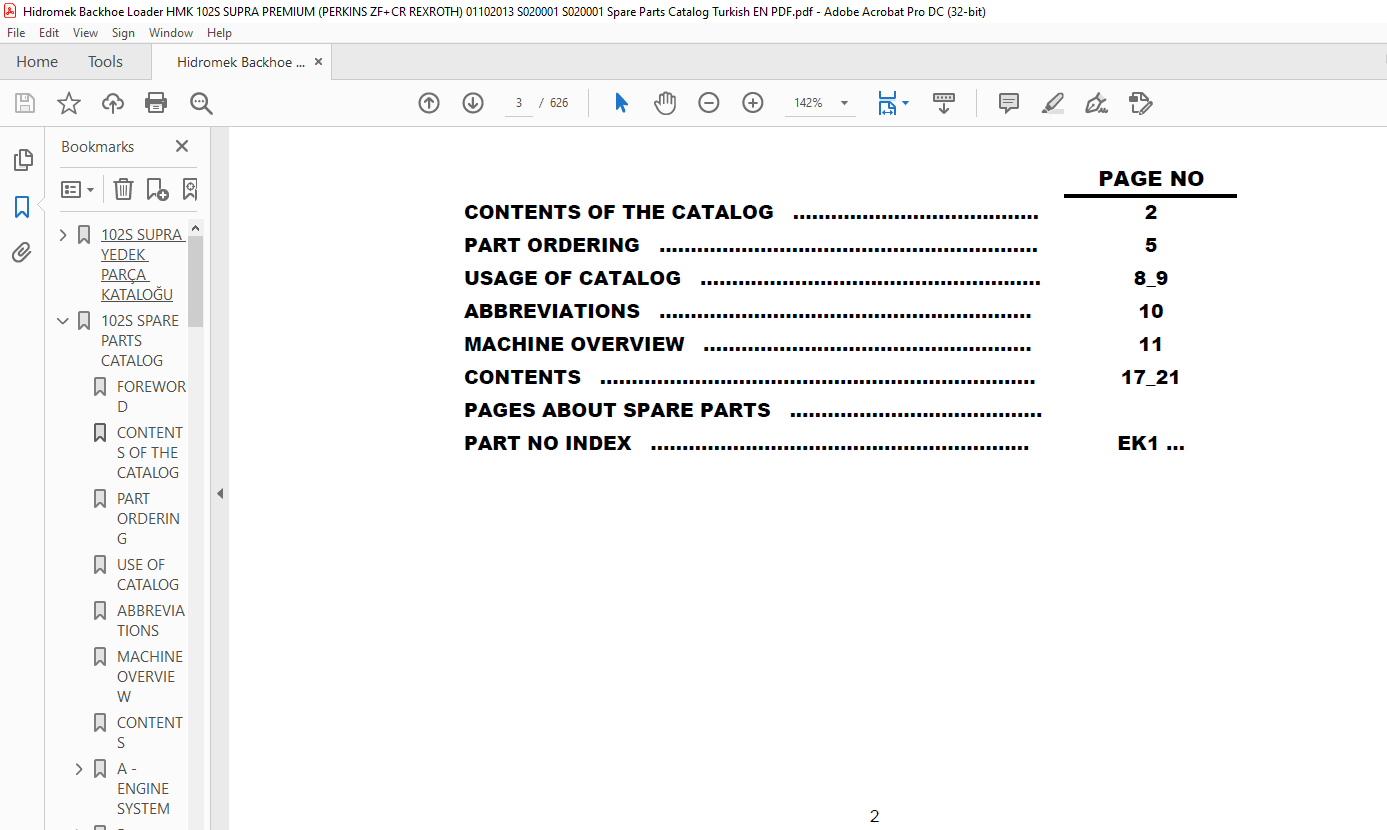This screenshot has height=830, width=1387.
Task: Zoom in with plus icon
Action: (x=753, y=103)
